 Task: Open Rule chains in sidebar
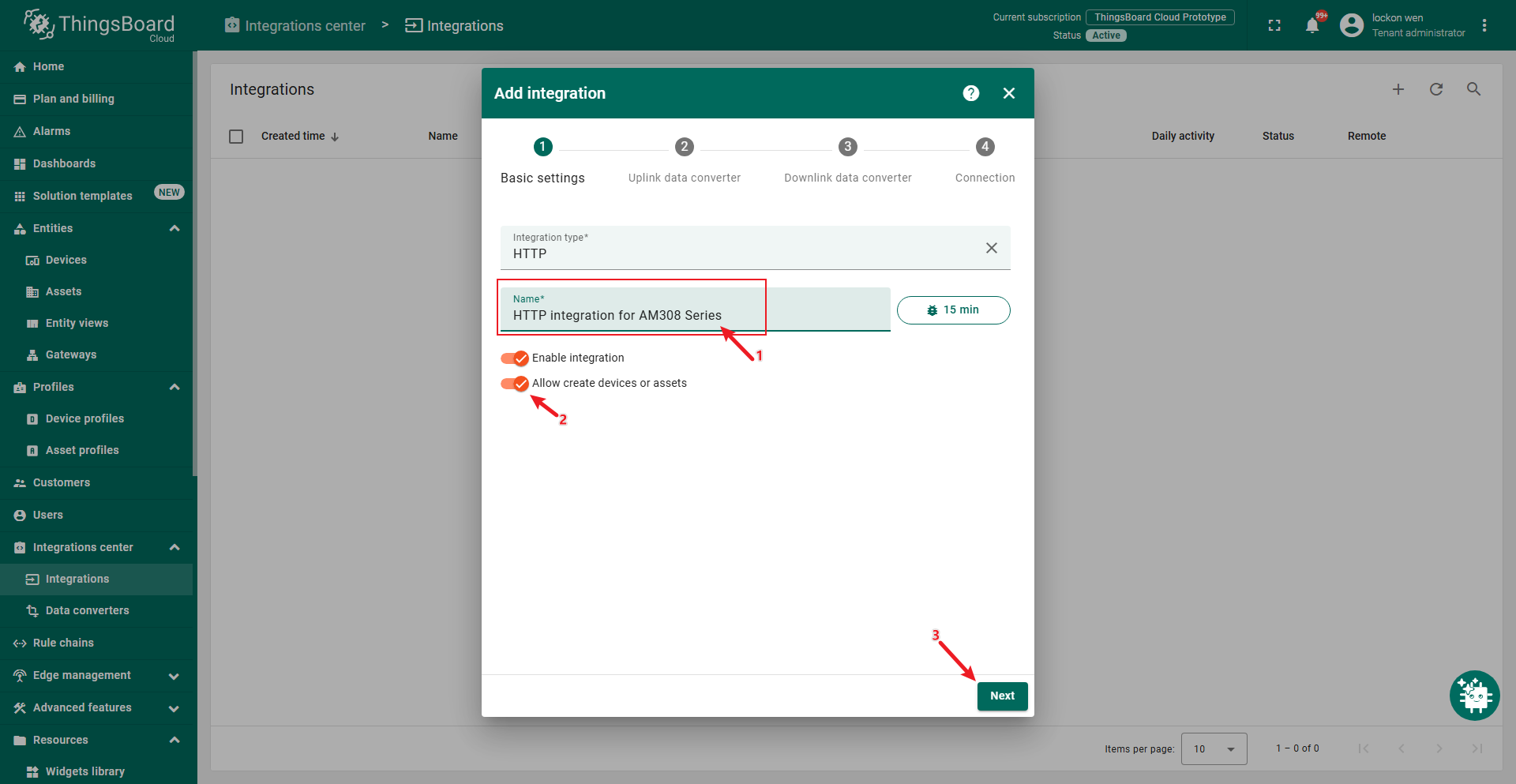coord(96,643)
